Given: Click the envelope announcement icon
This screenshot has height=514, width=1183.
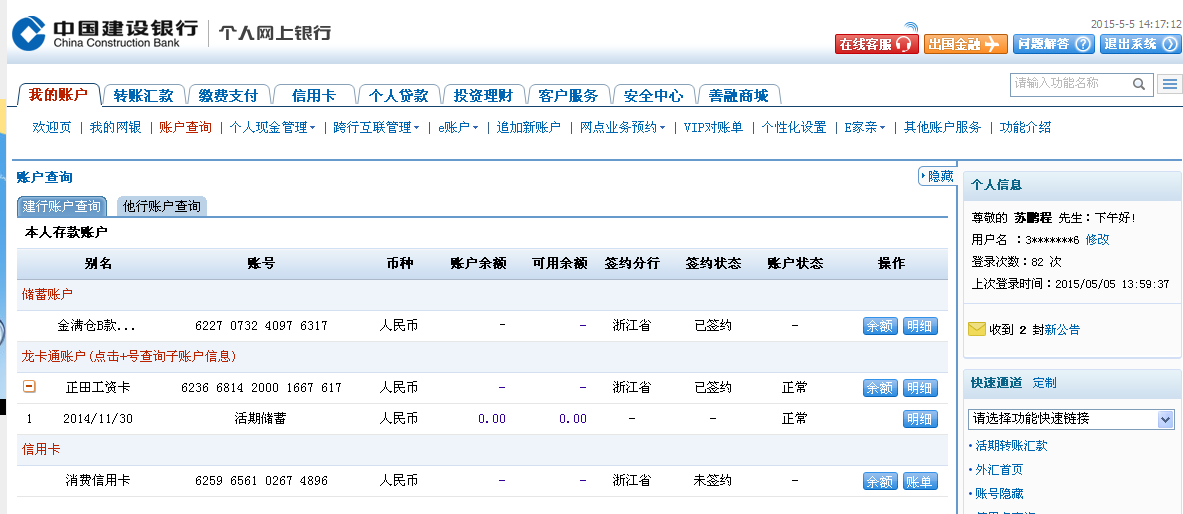Looking at the screenshot, I should (x=976, y=329).
